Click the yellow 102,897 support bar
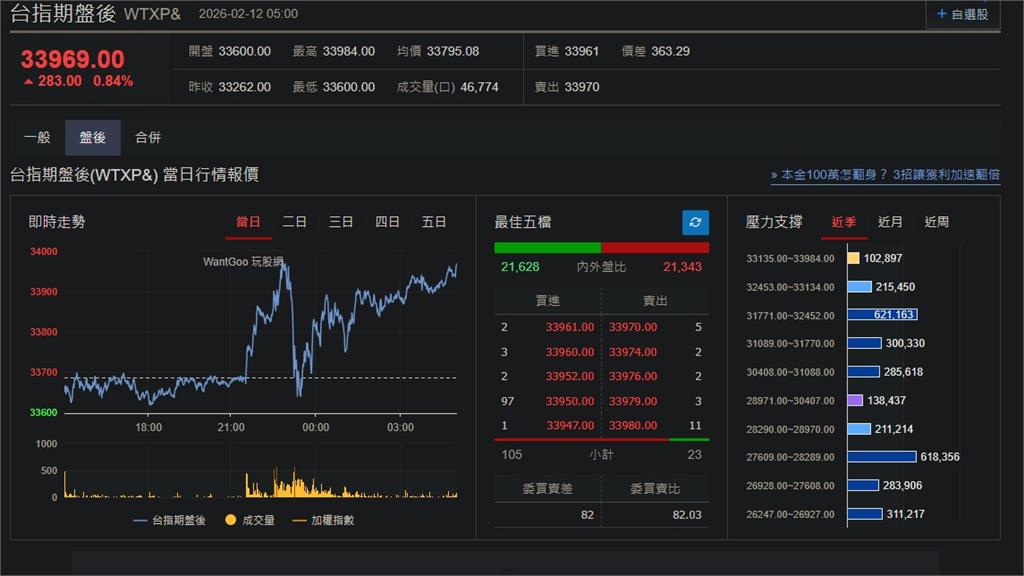Viewport: 1024px width, 576px height. point(853,258)
